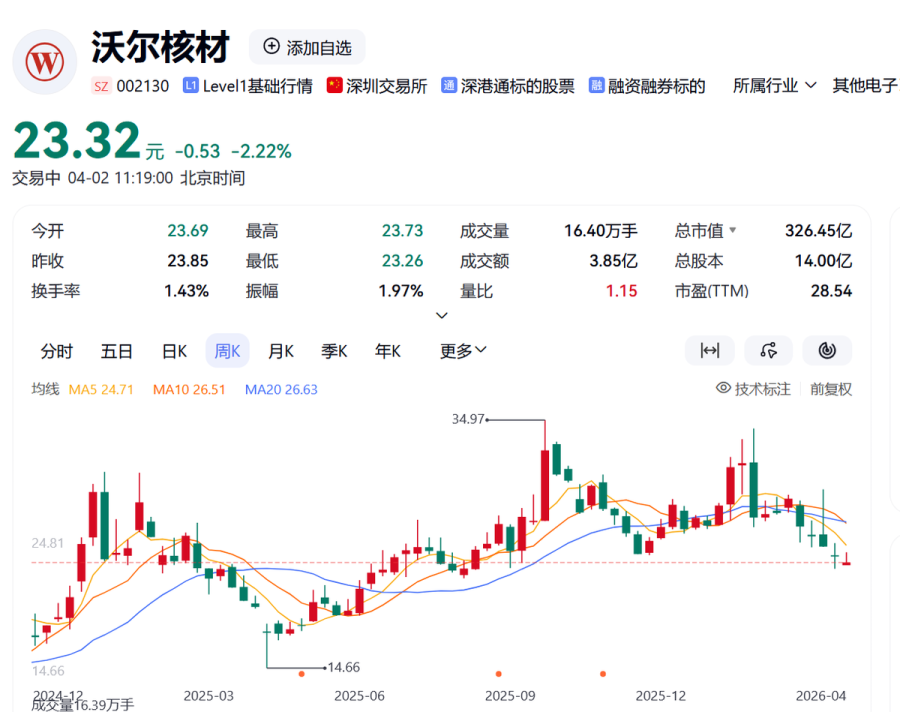Click the 沃尔核材 company logo
Screen dimensions: 900x712
[44, 62]
